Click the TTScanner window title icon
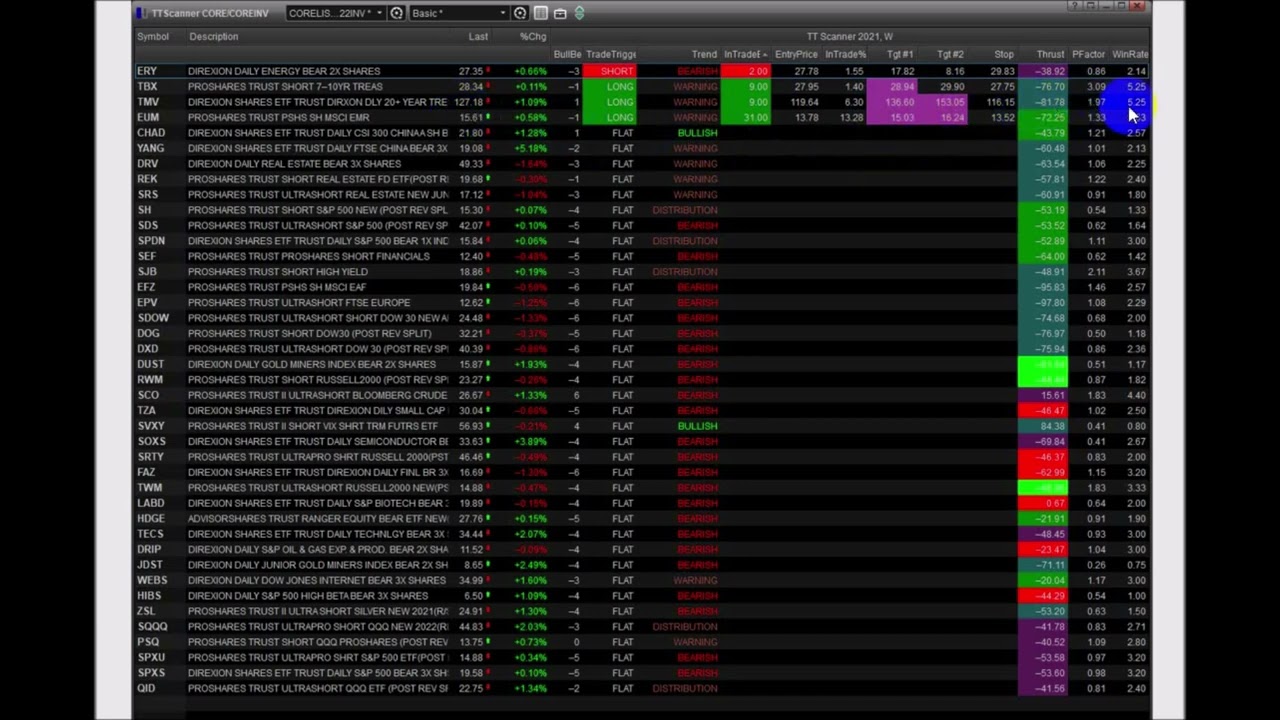Viewport: 1280px width, 720px height. pos(143,13)
